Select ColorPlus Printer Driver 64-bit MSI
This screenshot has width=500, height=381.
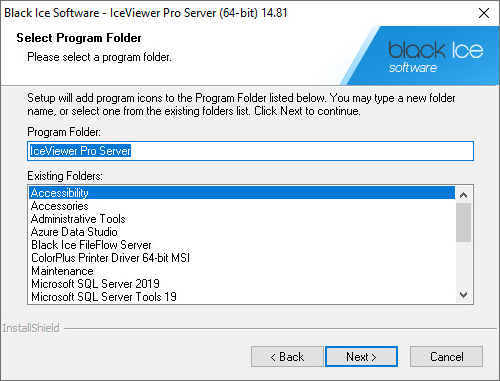point(242,258)
